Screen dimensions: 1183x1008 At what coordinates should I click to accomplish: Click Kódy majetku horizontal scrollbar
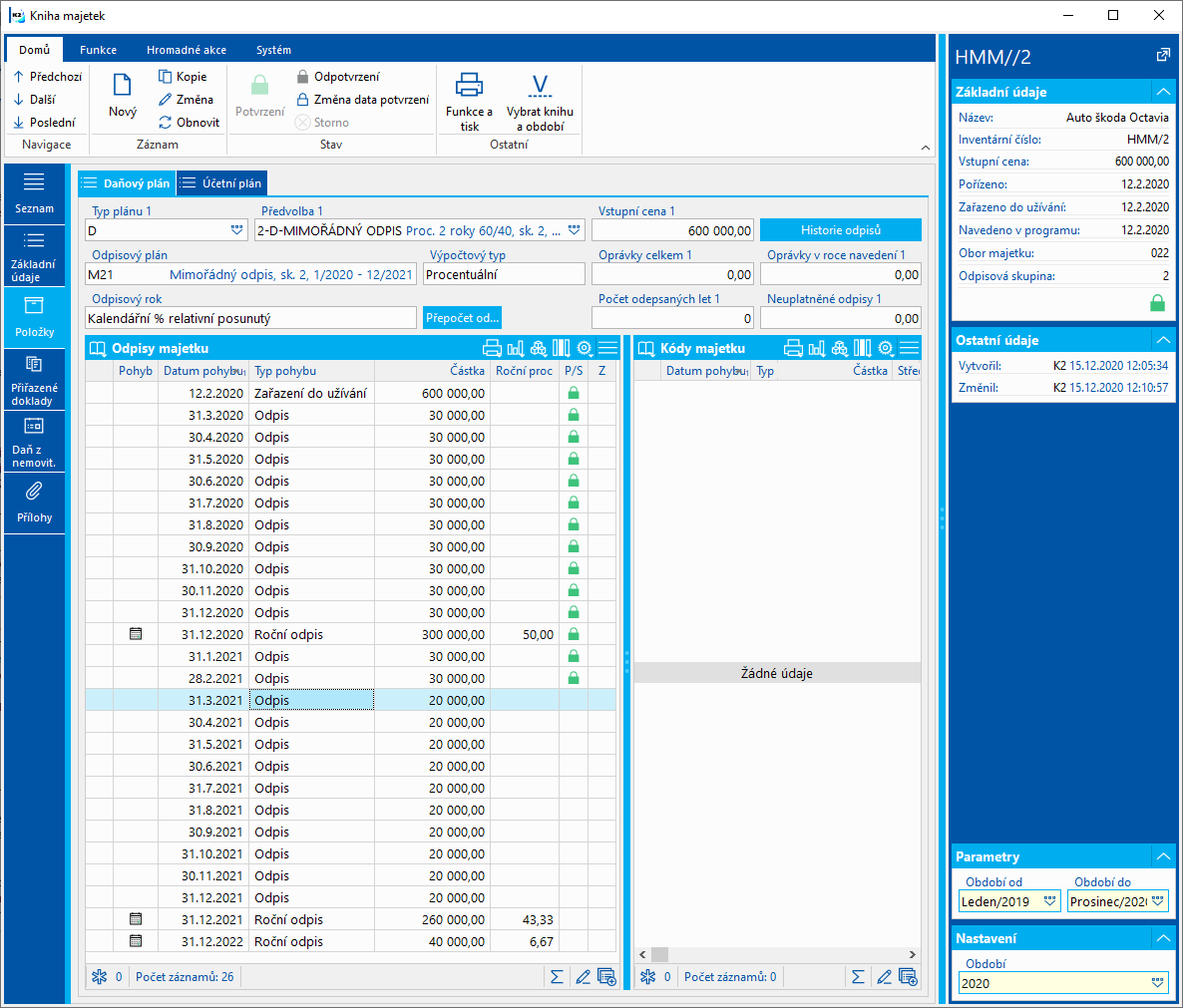tap(778, 954)
